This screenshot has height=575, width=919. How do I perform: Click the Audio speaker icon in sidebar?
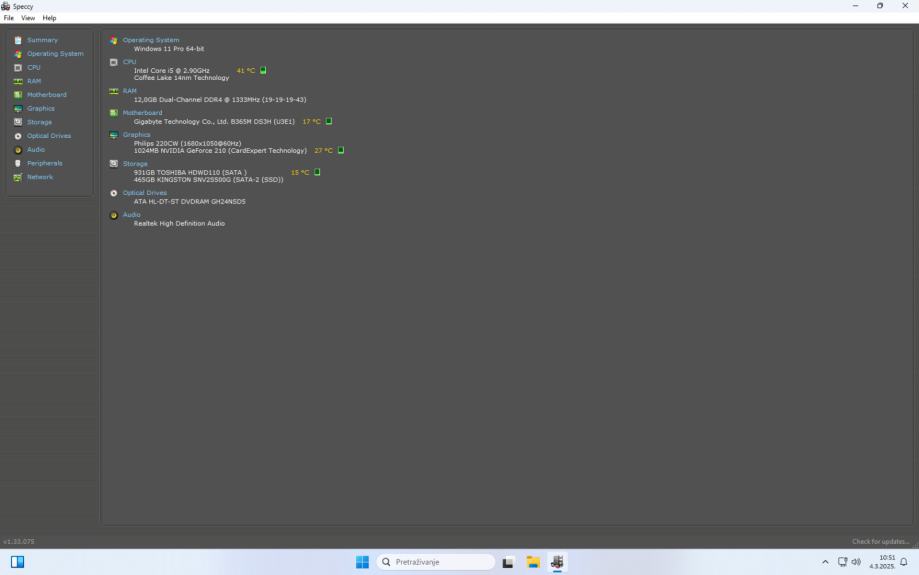[x=18, y=149]
